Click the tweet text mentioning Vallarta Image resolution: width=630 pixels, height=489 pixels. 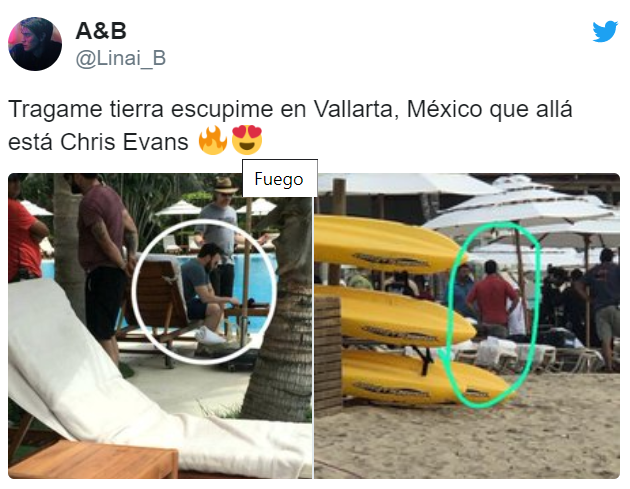click(x=290, y=125)
